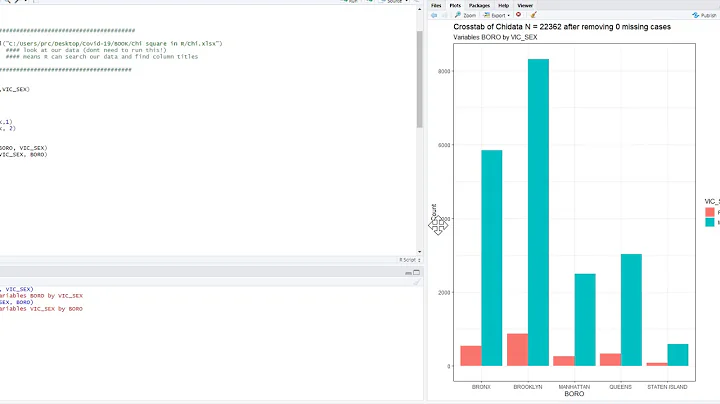This screenshot has width=720, height=404.
Task: Click the red BRONX bar
Action: click(471, 356)
